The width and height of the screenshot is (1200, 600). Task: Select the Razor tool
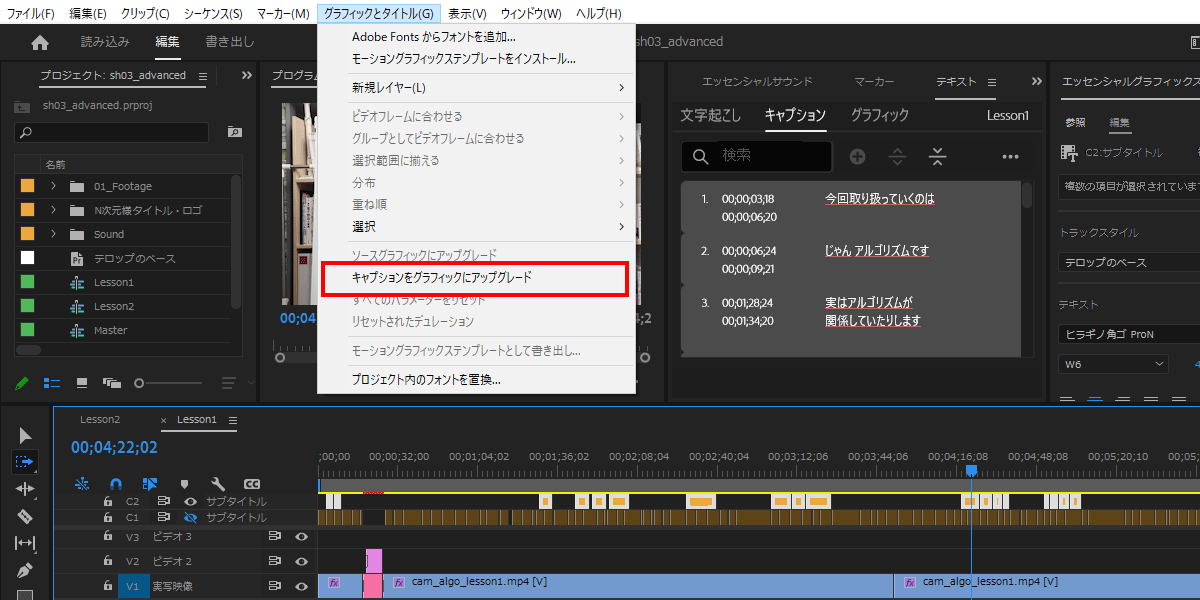pos(25,516)
